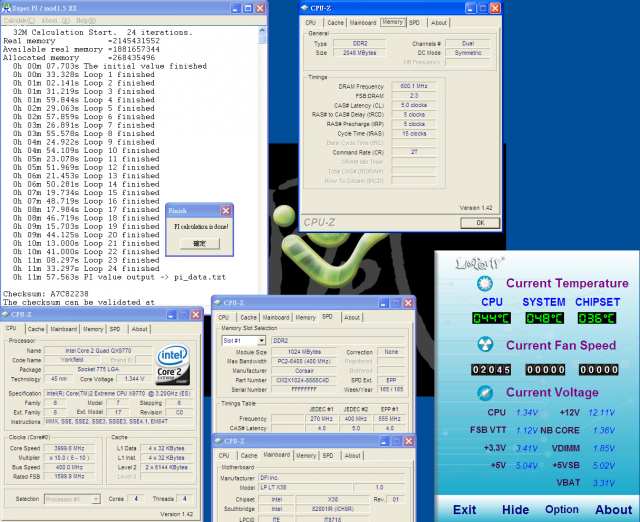The width and height of the screenshot is (640, 522).
Task: Click the 02045 fan speed counter
Action: (491, 370)
